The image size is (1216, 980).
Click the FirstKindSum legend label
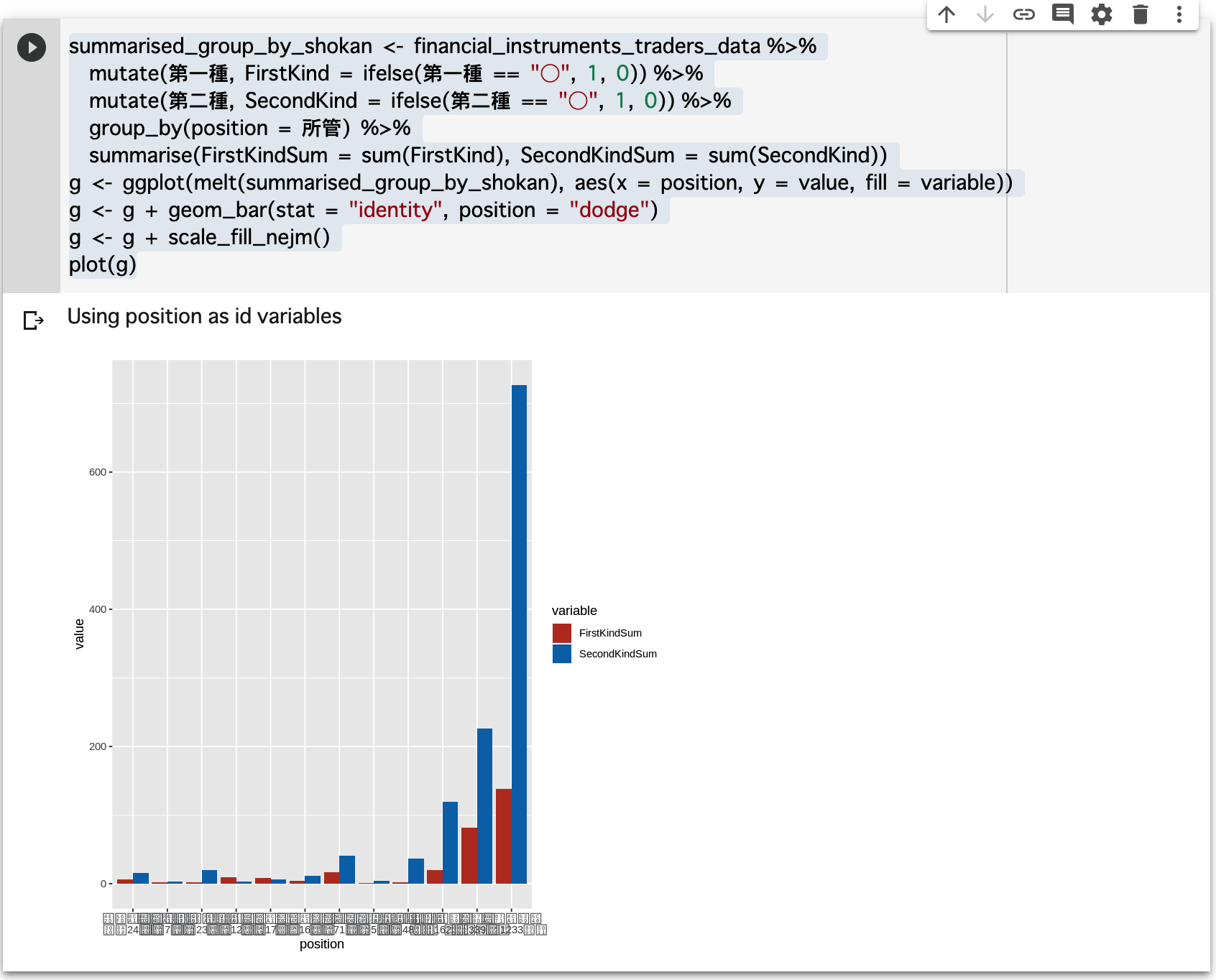pyautogui.click(x=610, y=633)
